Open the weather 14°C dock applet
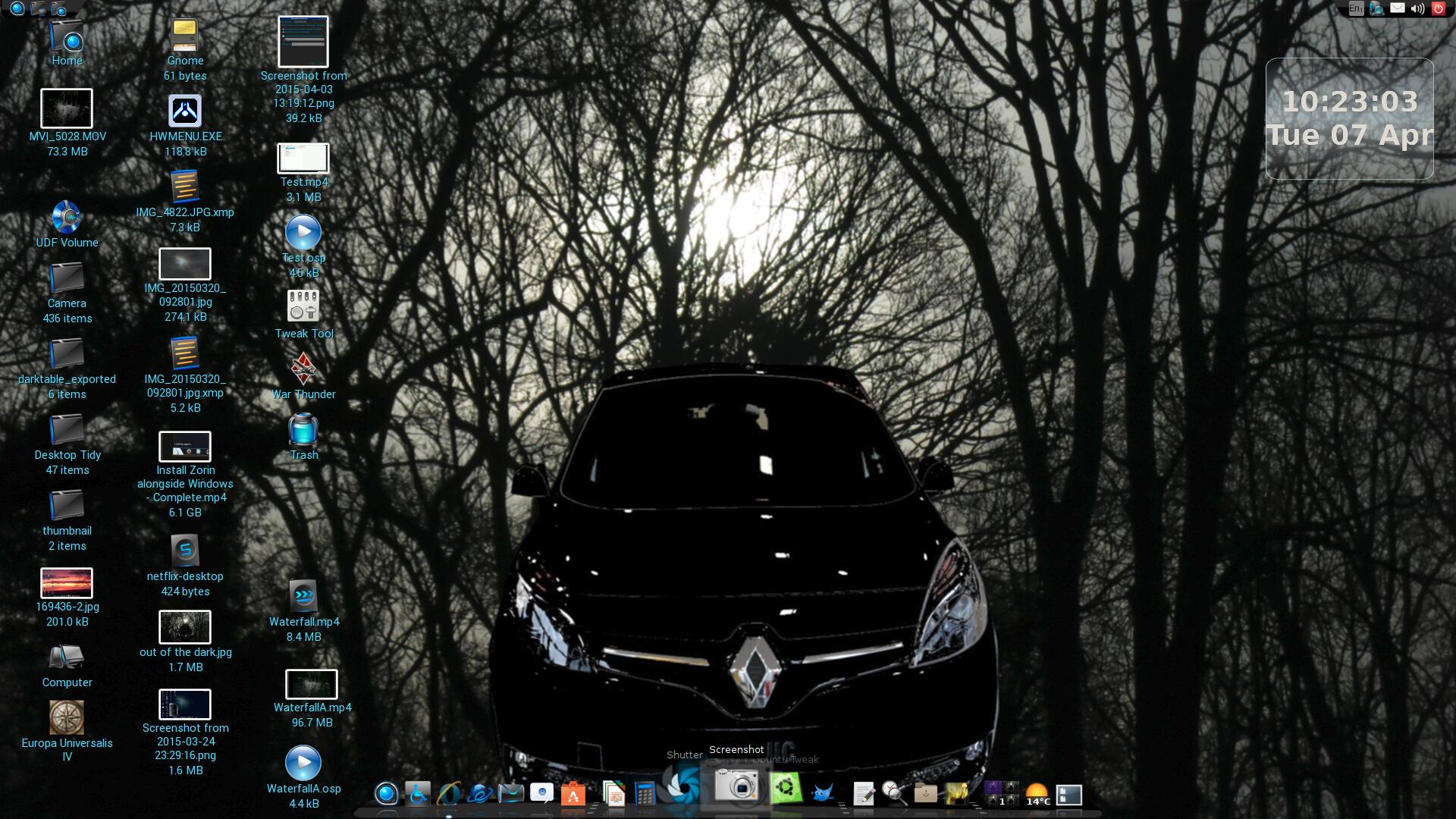The image size is (1456, 819). [1037, 794]
